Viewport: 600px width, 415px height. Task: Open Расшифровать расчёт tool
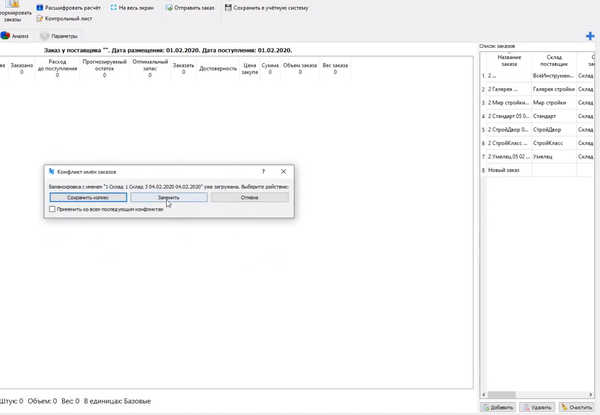pyautogui.click(x=68, y=8)
